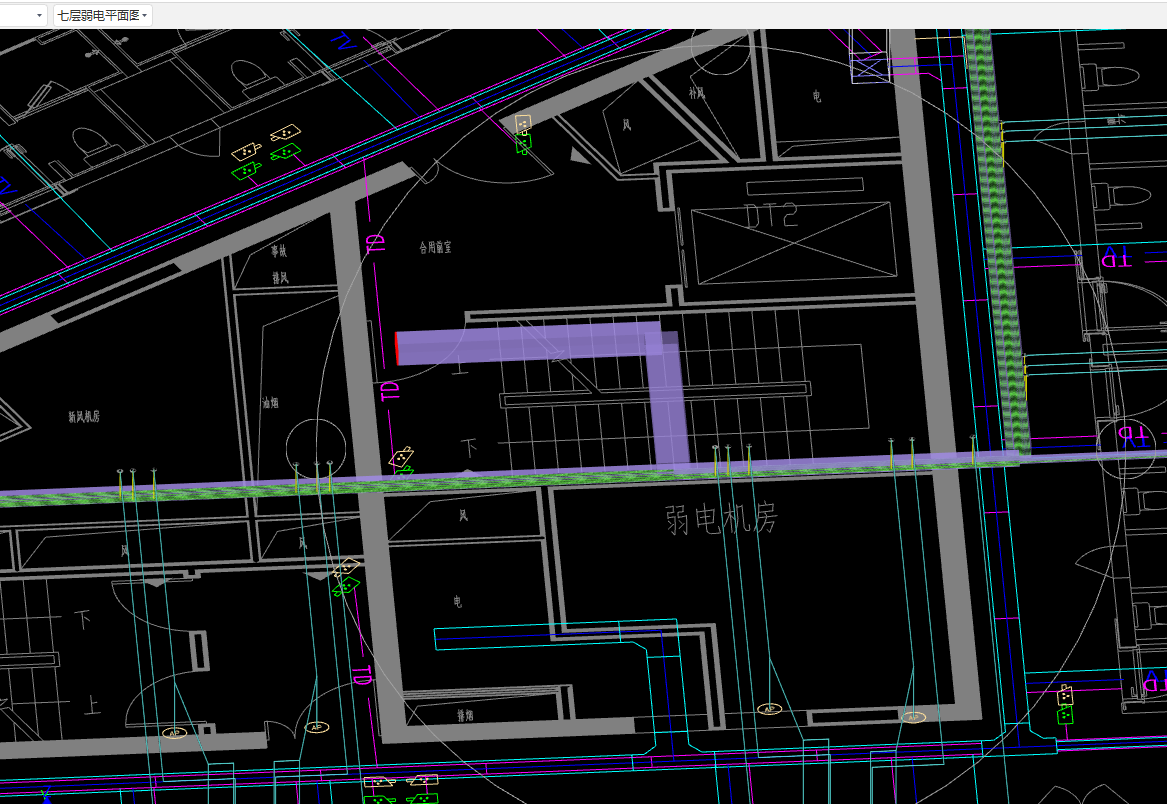1167x804 pixels.
Task: Click the 排烟 label below the 电 room
Action: click(466, 715)
